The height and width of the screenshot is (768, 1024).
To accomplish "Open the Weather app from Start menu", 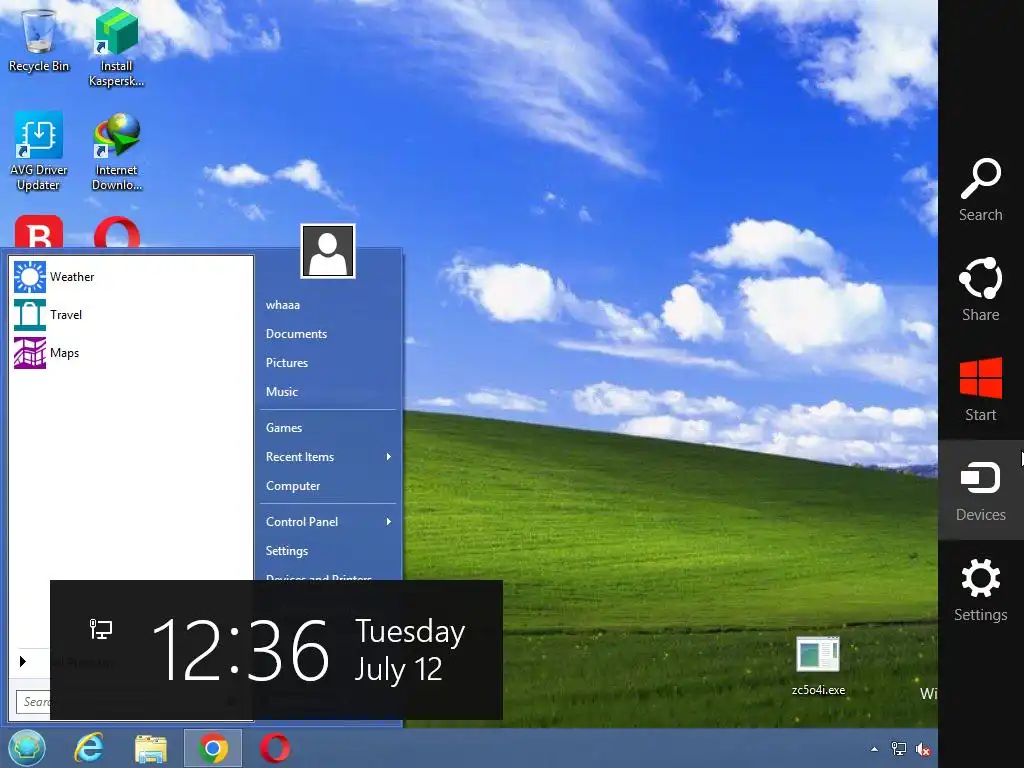I will click(131, 277).
